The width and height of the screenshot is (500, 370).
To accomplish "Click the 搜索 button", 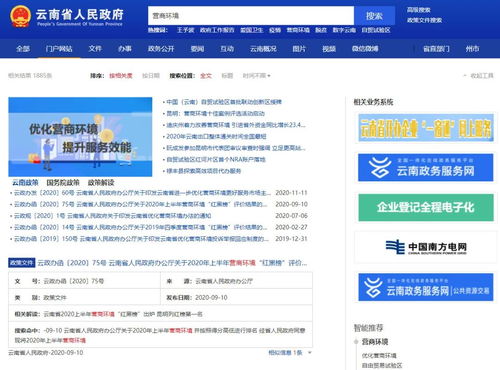I will pyautogui.click(x=374, y=16).
